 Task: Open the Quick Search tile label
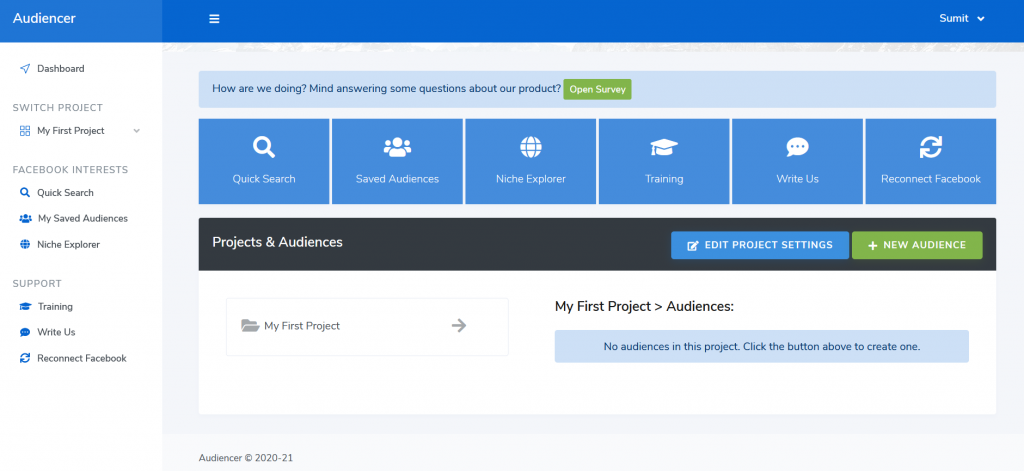264,178
